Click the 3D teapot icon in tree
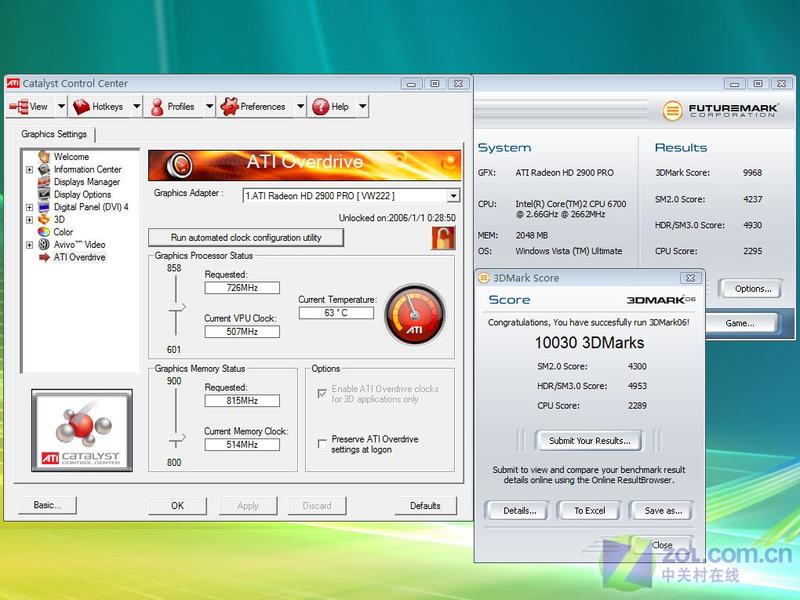This screenshot has width=800, height=600. [x=44, y=219]
